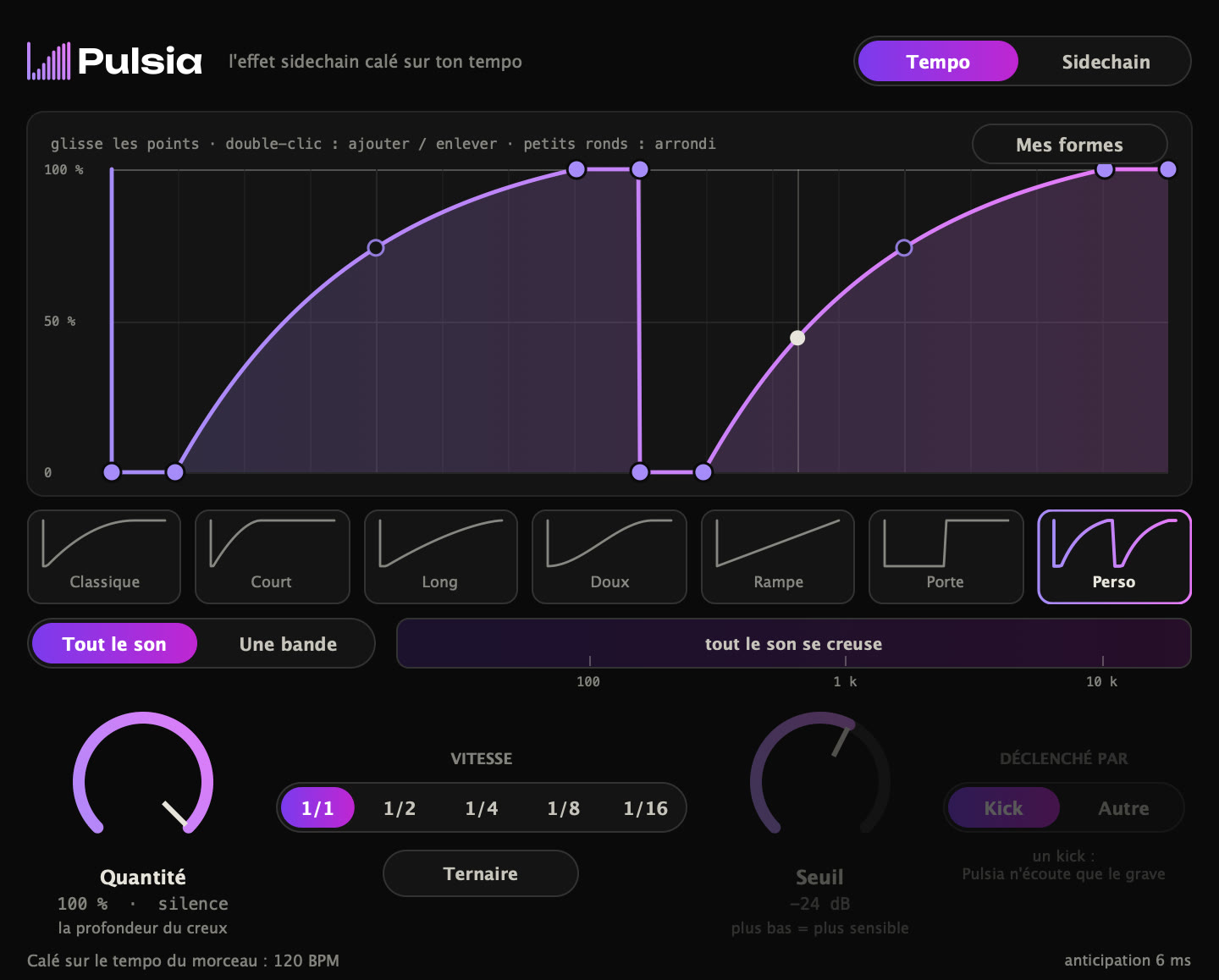The image size is (1219, 980).
Task: Switch to the Sidechain tab
Action: click(x=1106, y=62)
